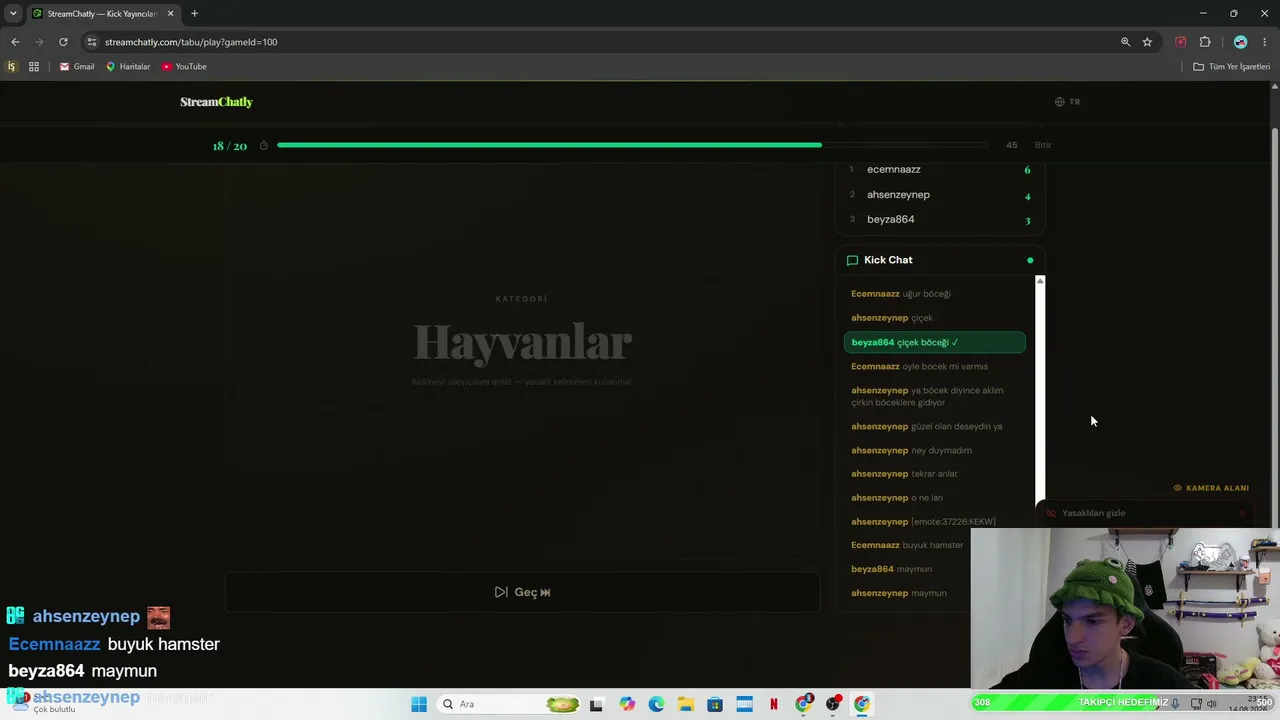Click the highlighted beyza864 çiçek böceği message
This screenshot has width=1280, height=720.
935,342
